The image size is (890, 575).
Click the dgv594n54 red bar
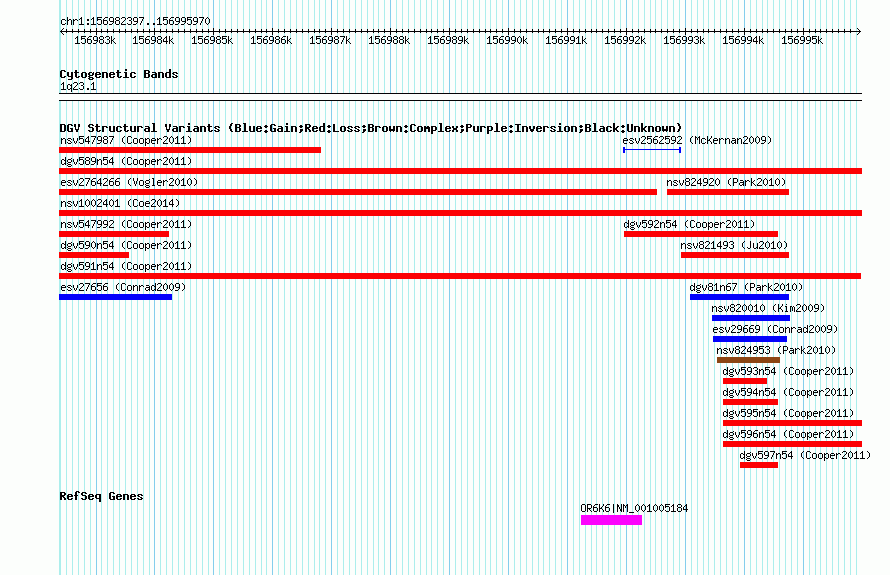click(x=750, y=402)
